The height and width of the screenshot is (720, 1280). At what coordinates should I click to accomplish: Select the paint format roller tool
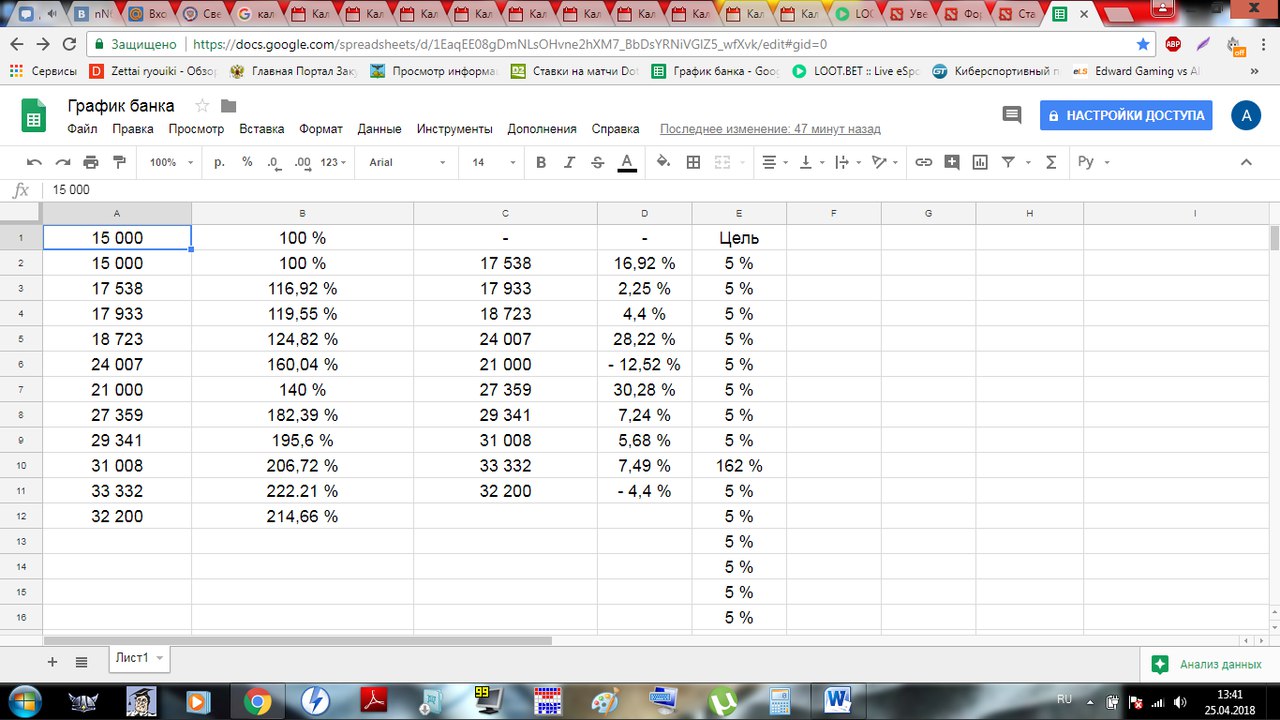(x=120, y=162)
